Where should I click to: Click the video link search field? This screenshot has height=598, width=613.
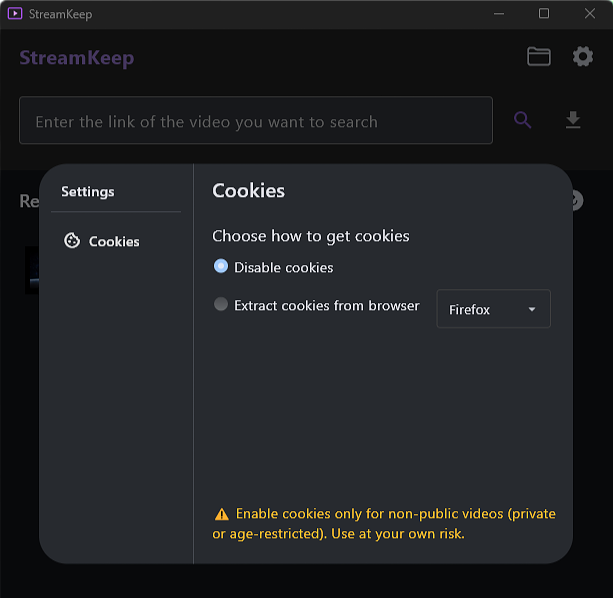[x=256, y=121]
